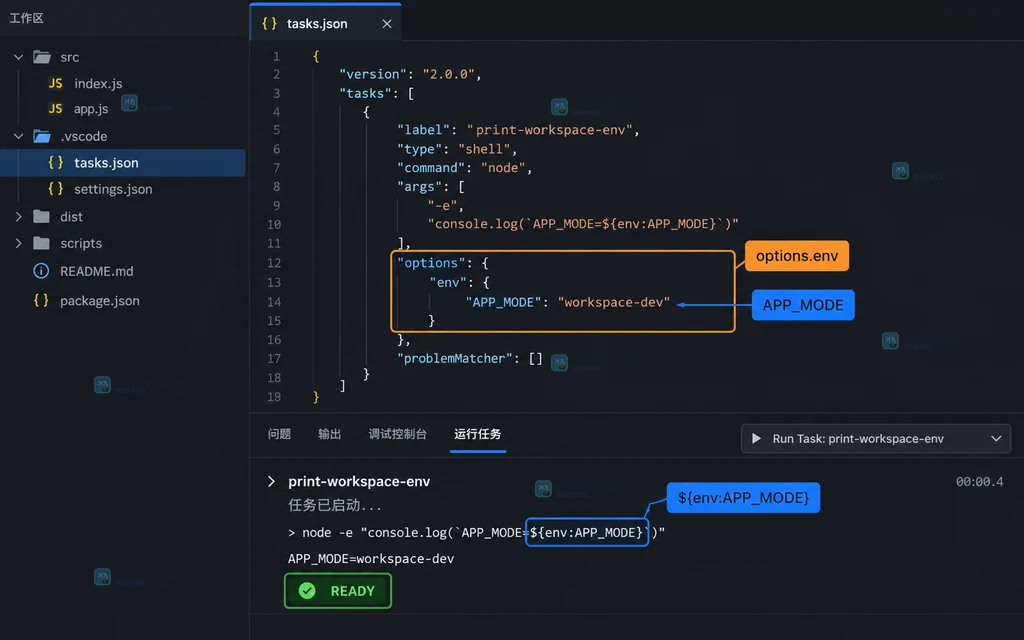Click the "shell" type value
Screen dimensions: 1024x640
(x=483, y=149)
